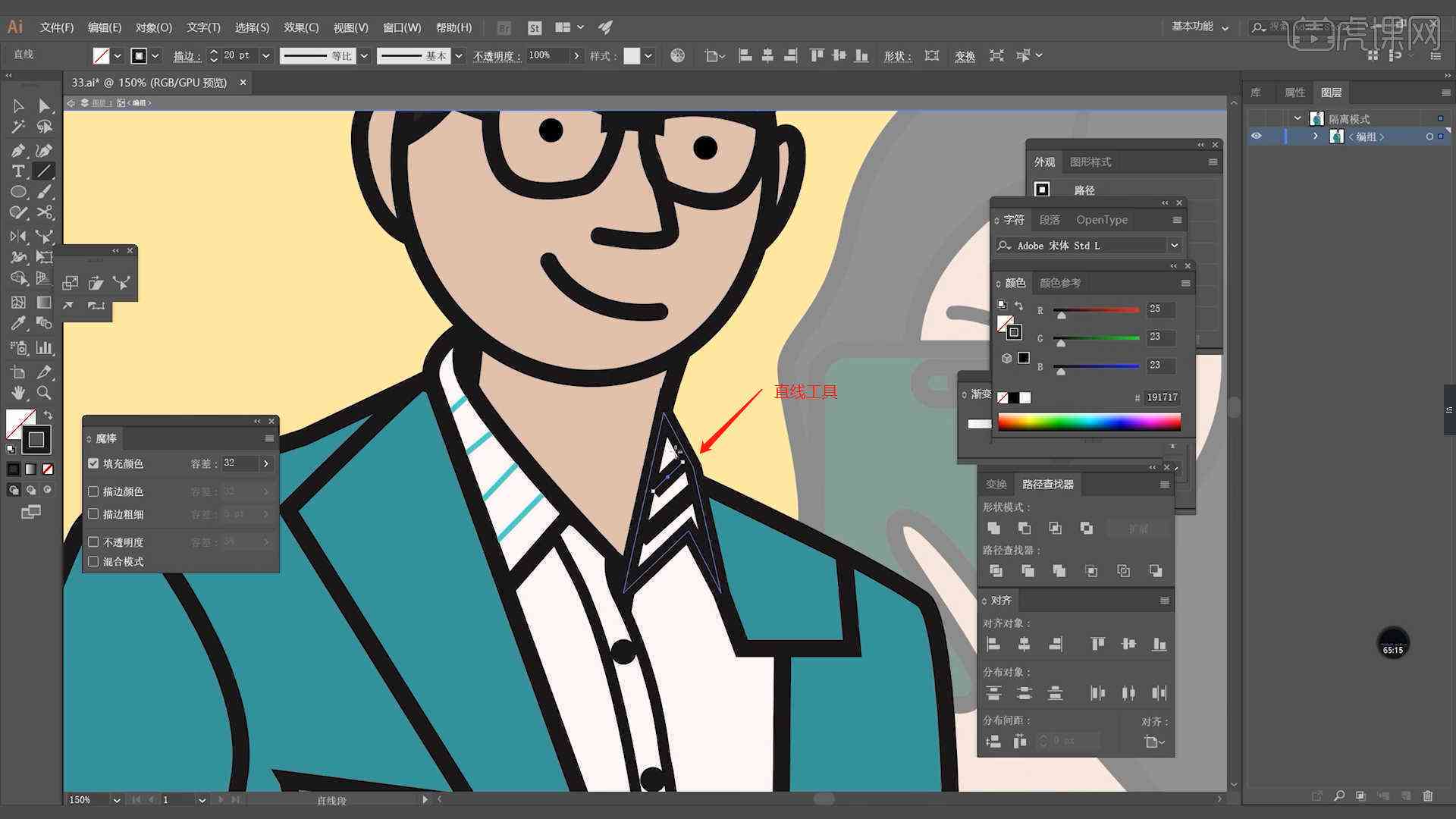Image resolution: width=1456 pixels, height=819 pixels.
Task: Click blue B slider in Color panel
Action: (1097, 367)
